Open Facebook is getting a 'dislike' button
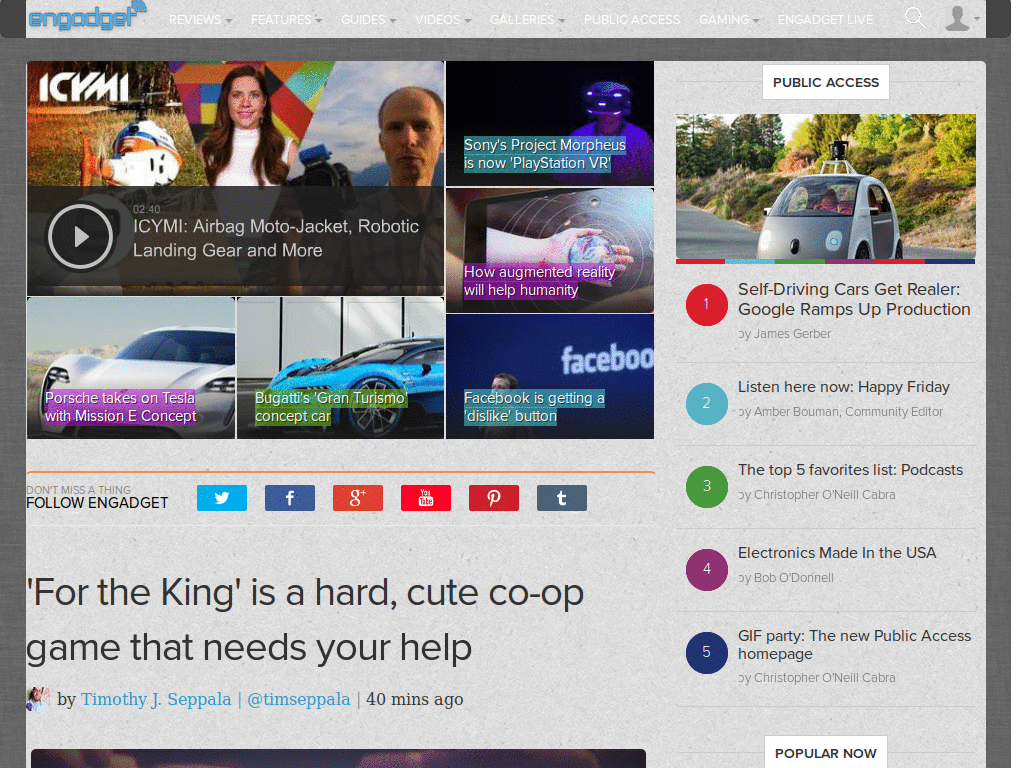The image size is (1024, 768). click(534, 407)
